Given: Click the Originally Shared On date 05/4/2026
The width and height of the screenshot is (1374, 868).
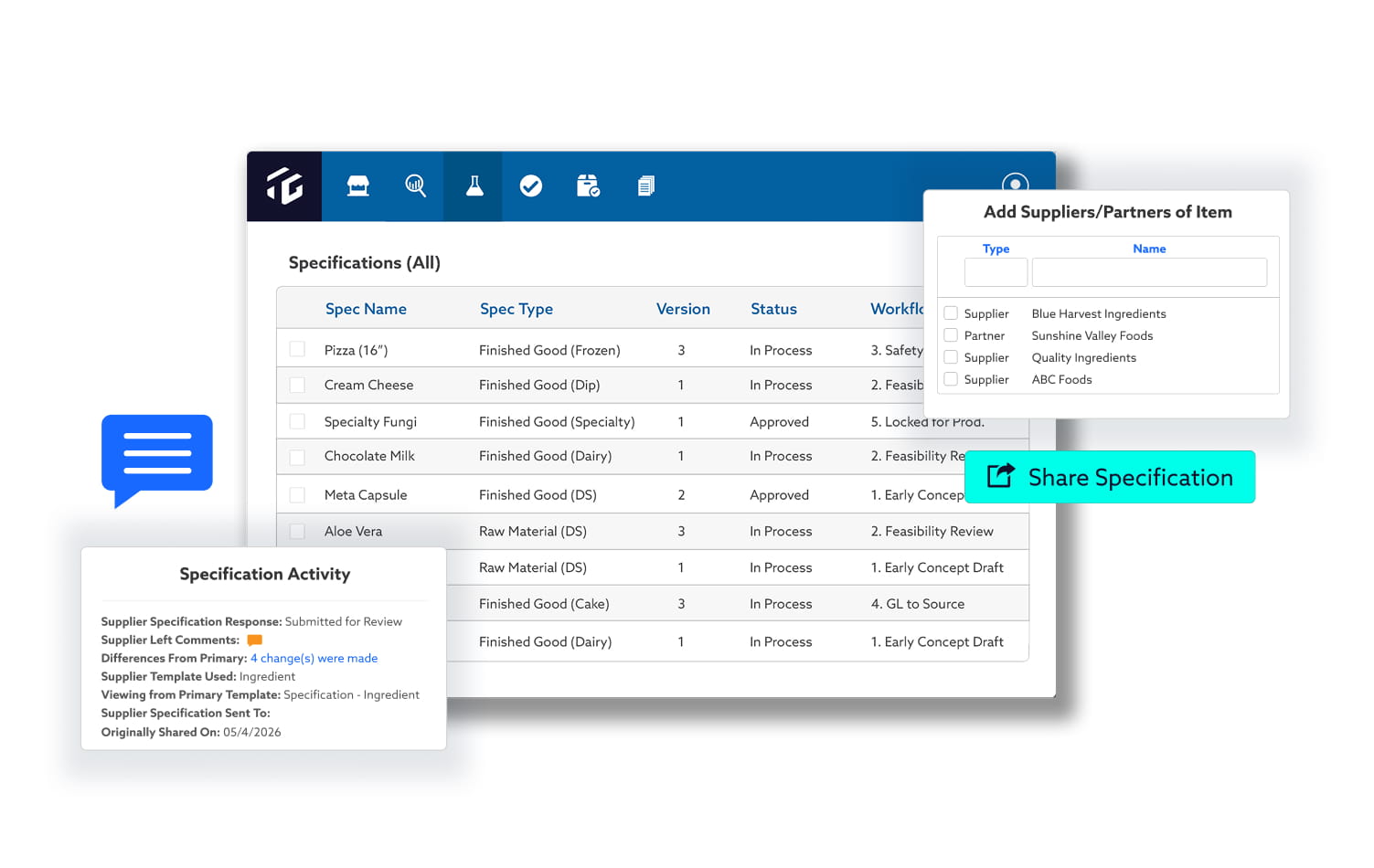Looking at the screenshot, I should (251, 732).
